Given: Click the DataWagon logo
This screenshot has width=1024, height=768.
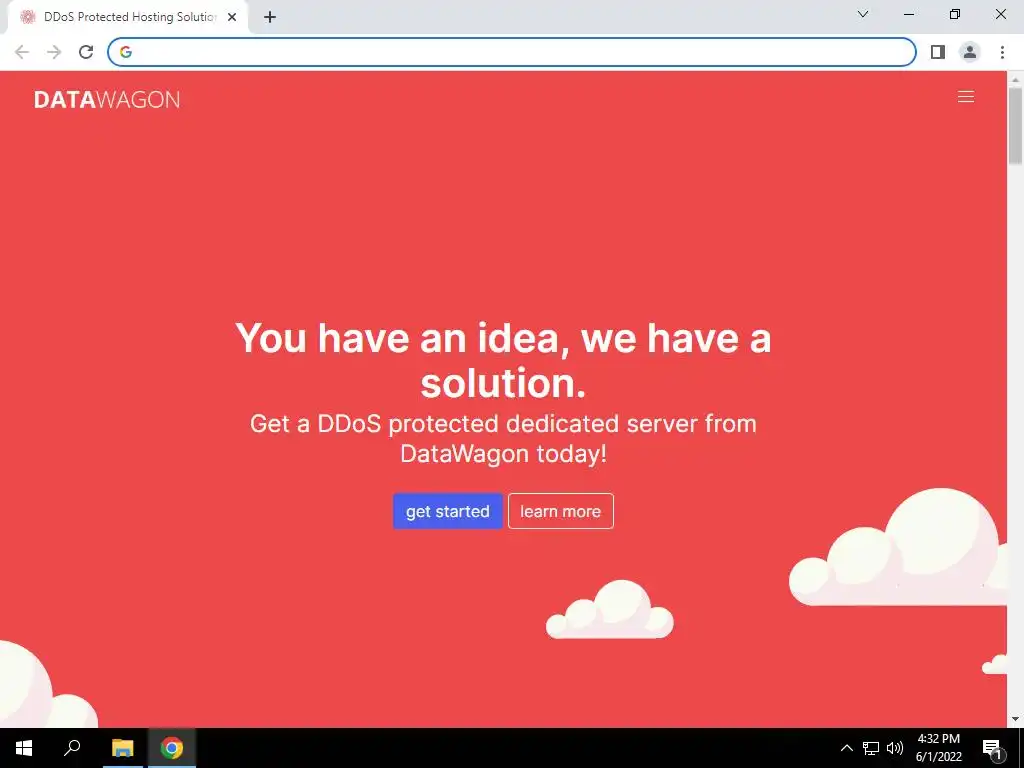Looking at the screenshot, I should pos(107,99).
